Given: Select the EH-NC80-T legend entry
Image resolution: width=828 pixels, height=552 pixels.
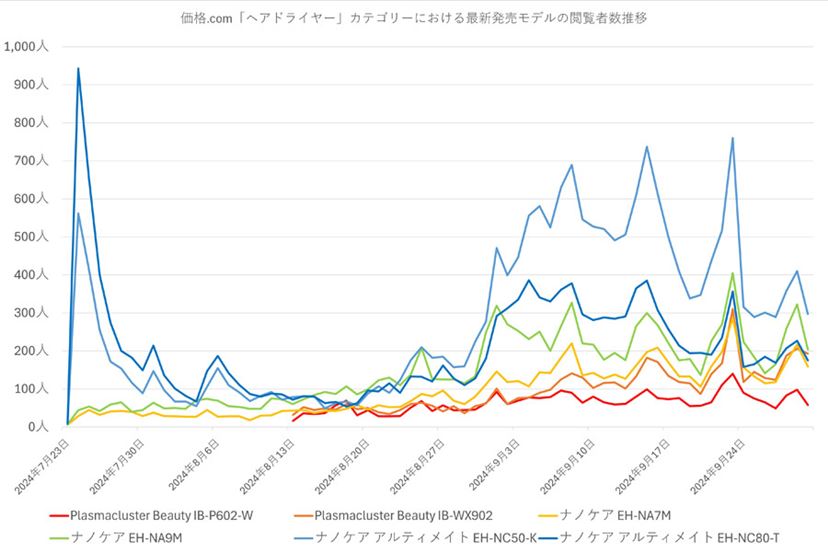Looking at the screenshot, I should tap(659, 538).
